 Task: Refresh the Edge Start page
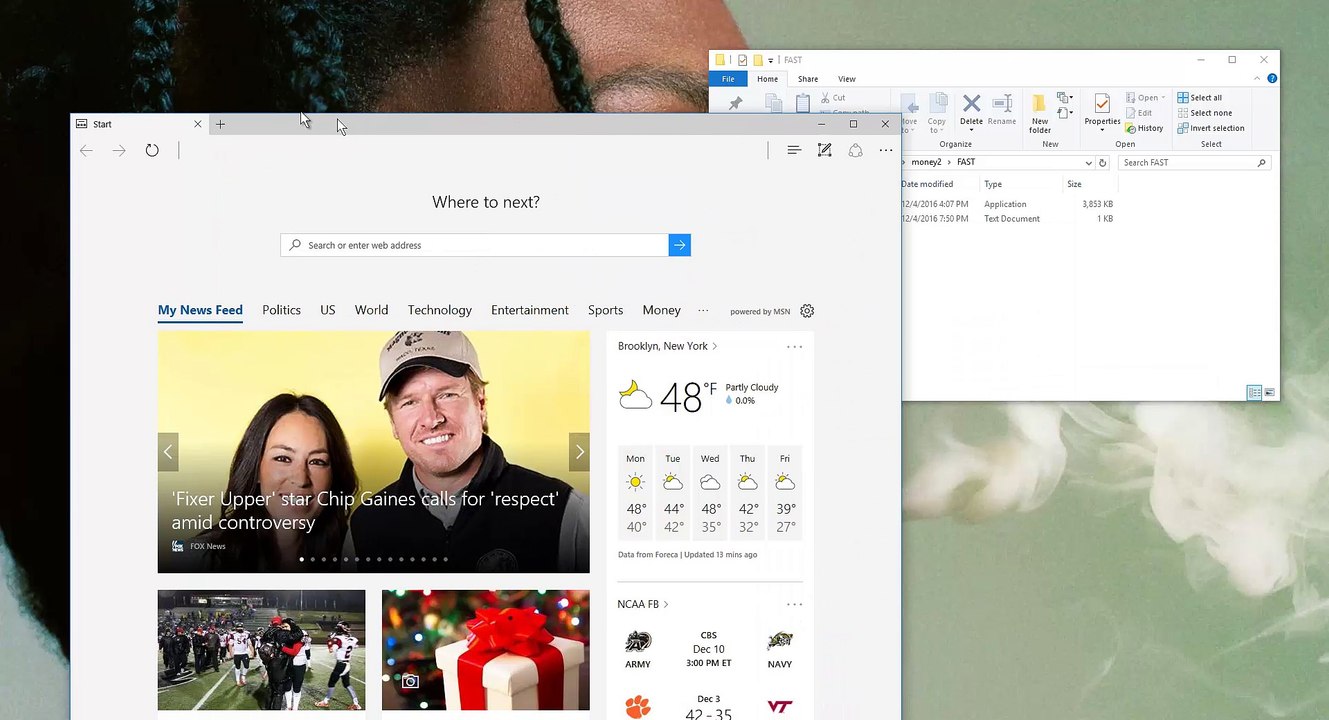click(x=152, y=150)
